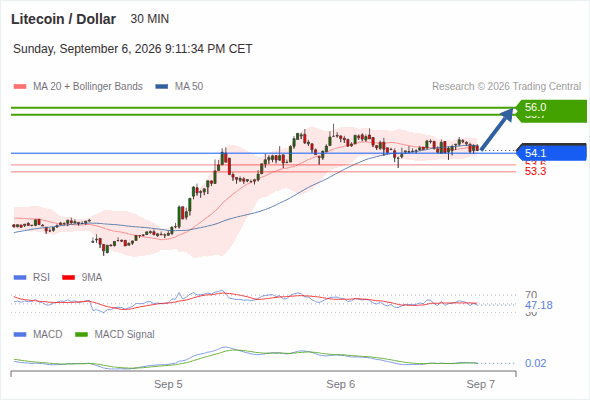Click the Research Trading Central copyright text
Viewport: 590px width, 400px height.
pos(506,87)
